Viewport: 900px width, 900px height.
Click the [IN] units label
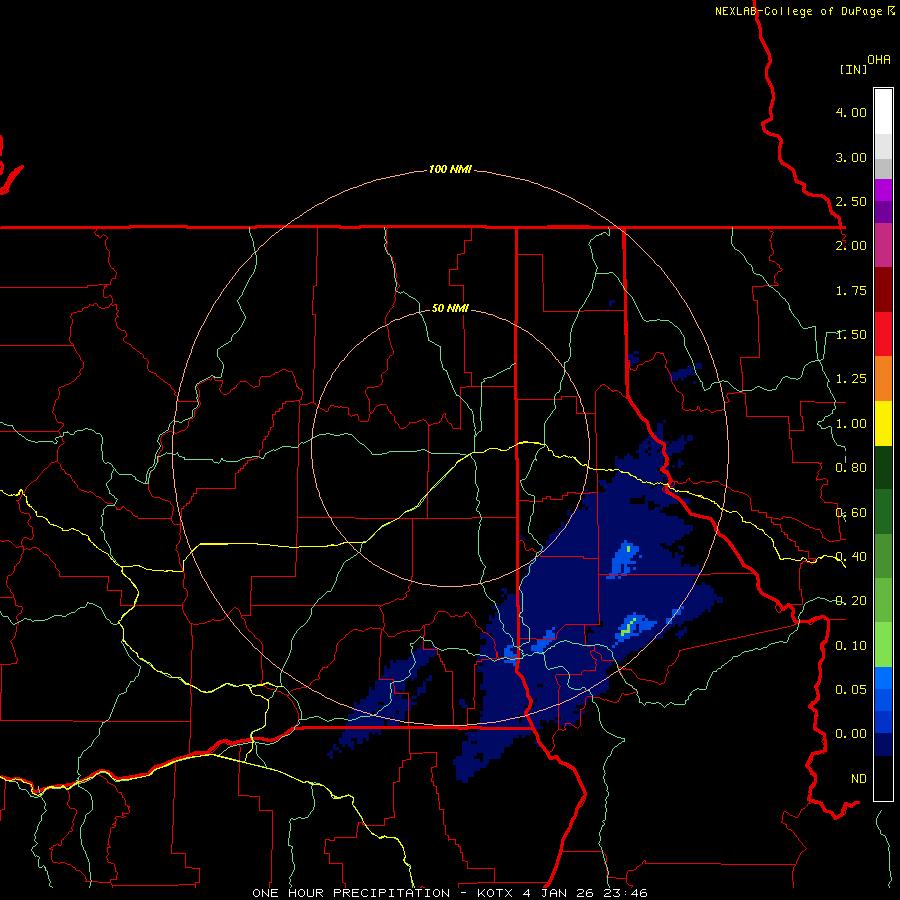pos(853,69)
